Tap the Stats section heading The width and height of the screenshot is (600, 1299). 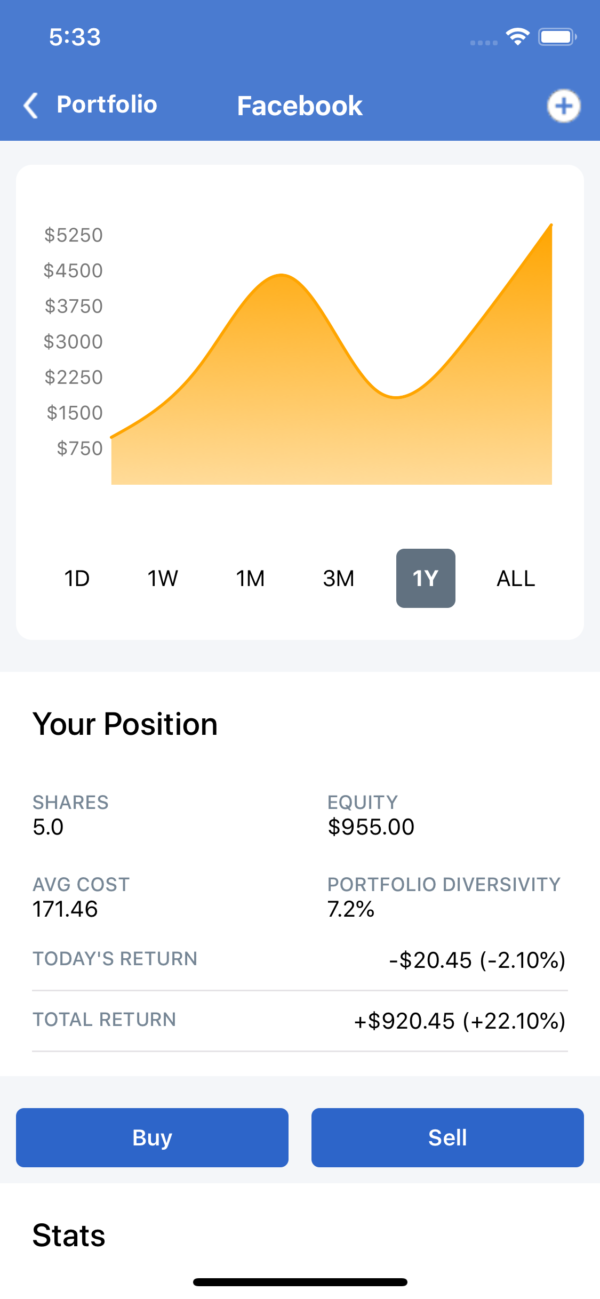[68, 1235]
